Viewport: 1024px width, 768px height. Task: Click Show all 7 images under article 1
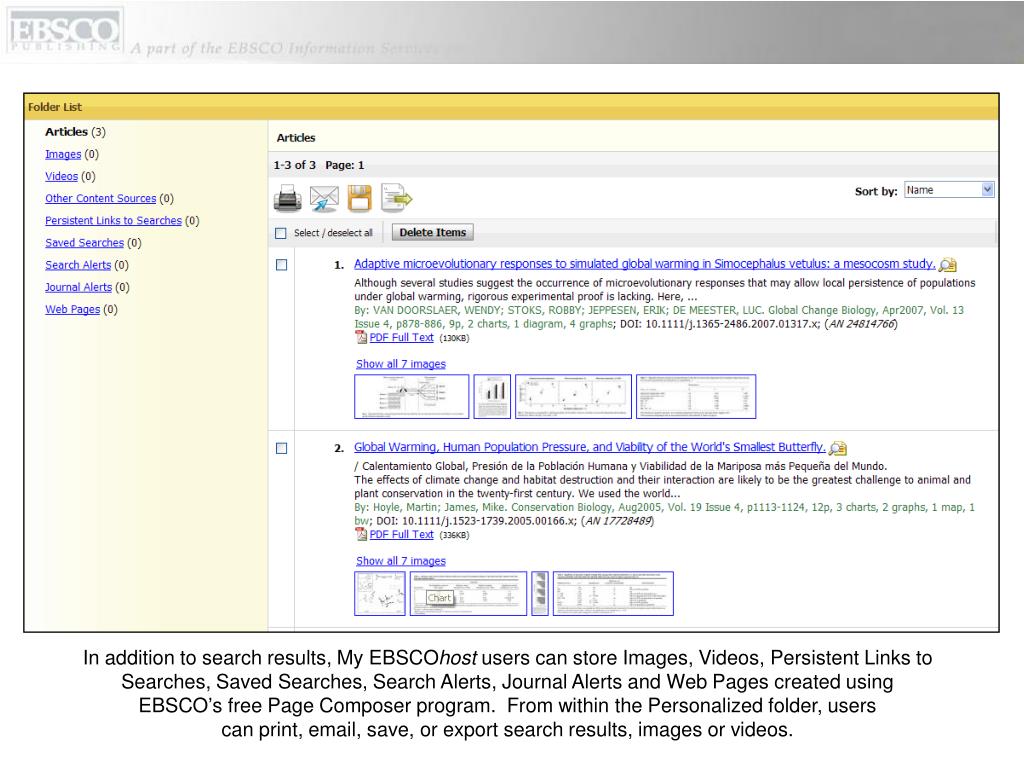click(x=401, y=364)
